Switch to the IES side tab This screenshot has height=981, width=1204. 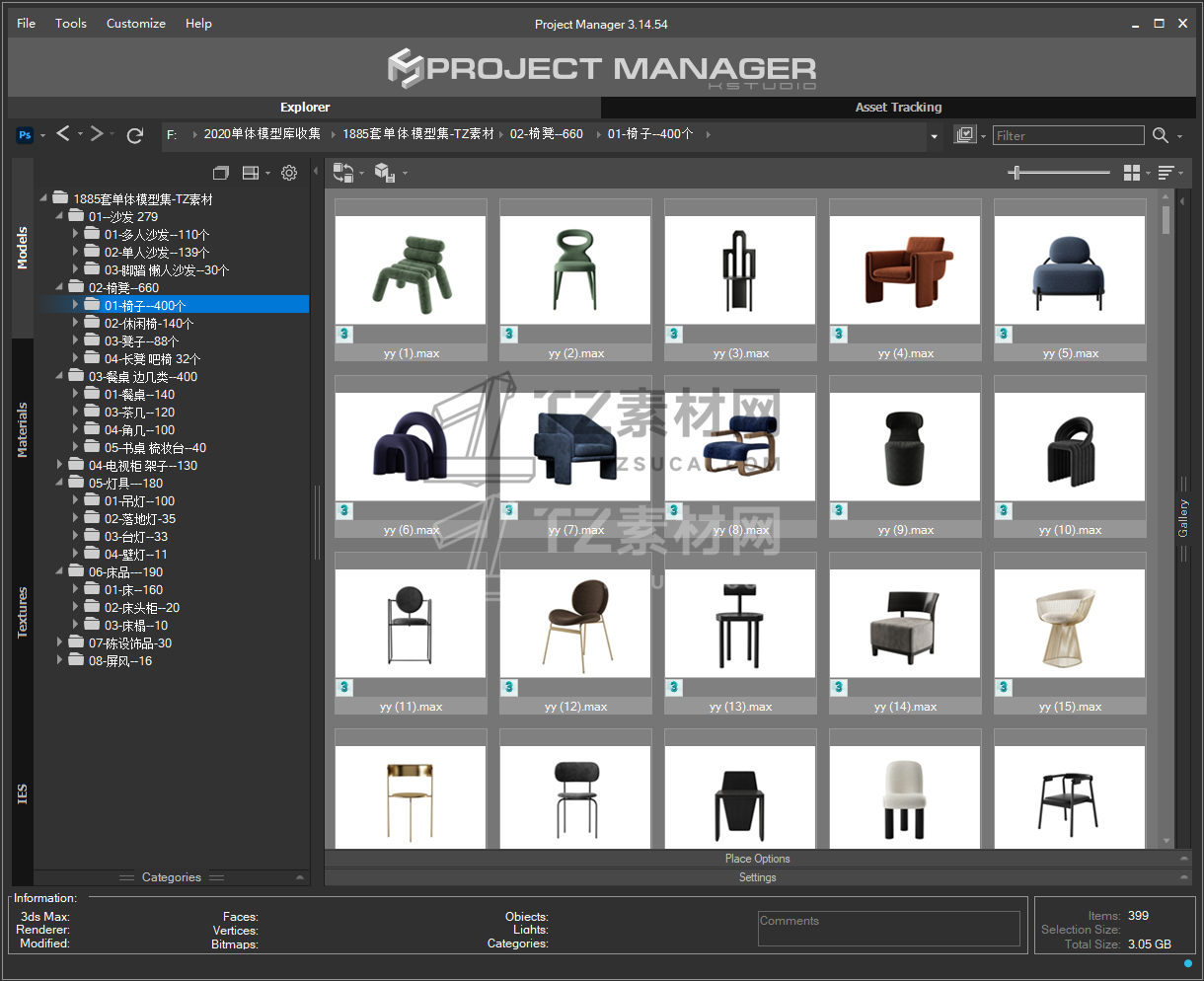tap(22, 793)
